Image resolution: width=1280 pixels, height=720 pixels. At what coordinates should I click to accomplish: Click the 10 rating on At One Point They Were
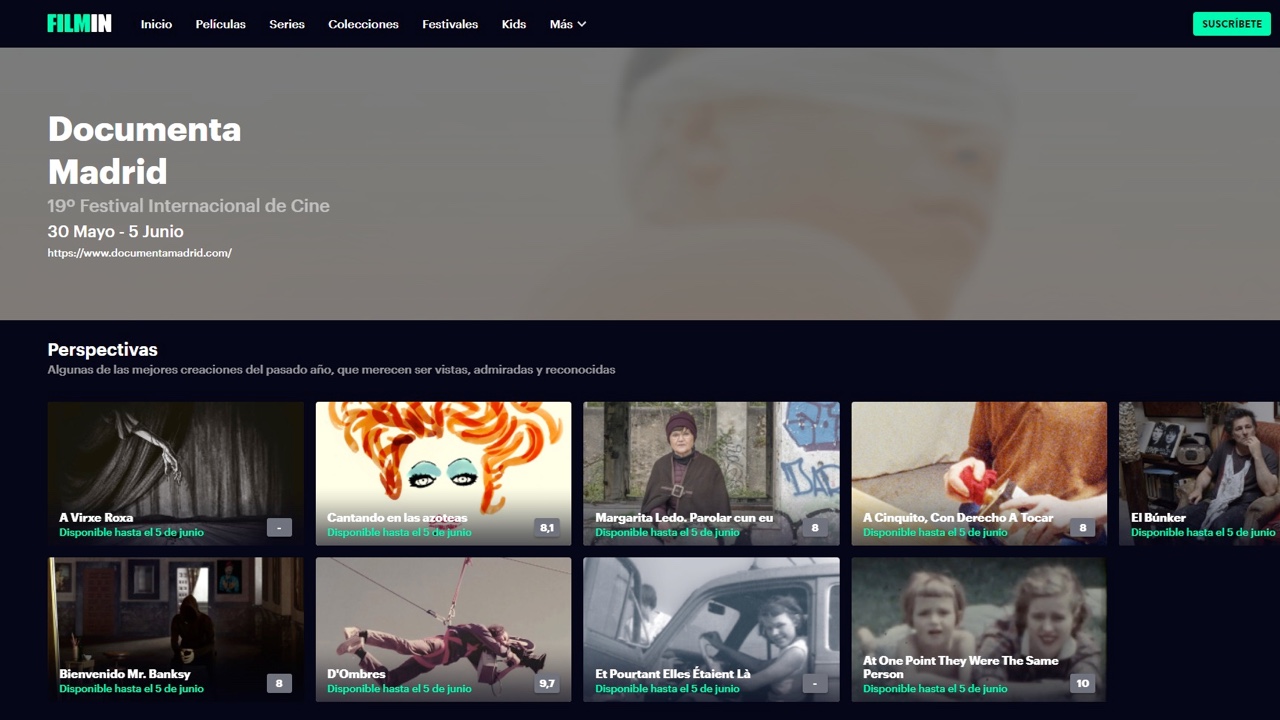tap(1082, 683)
